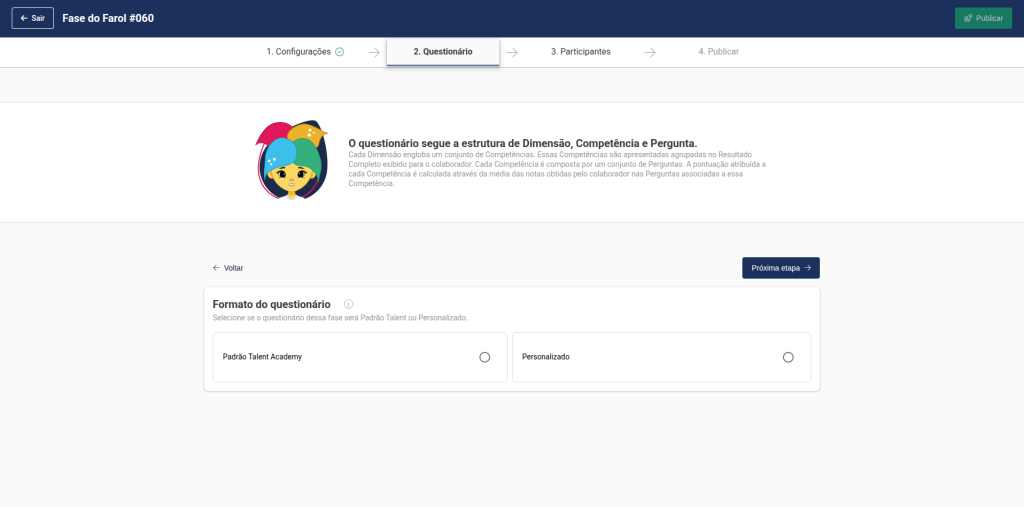Image resolution: width=1024 pixels, height=507 pixels.
Task: Click the arrow between Configurações and Questionário steps
Action: pyautogui.click(x=373, y=52)
